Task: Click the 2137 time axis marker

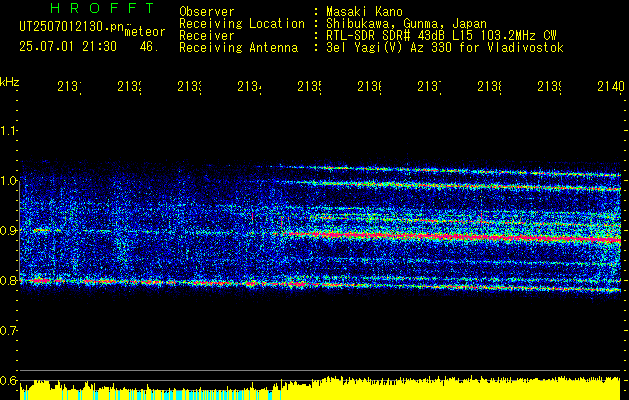Action: click(x=429, y=87)
